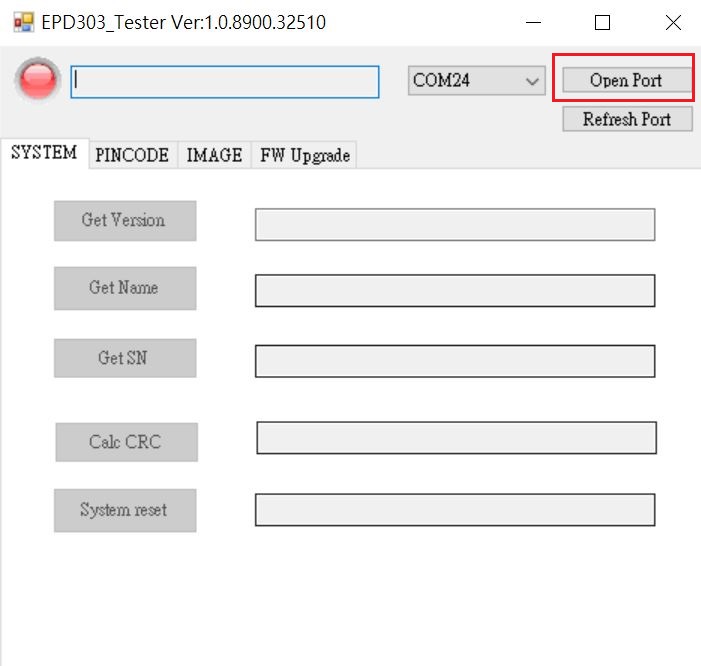Go to the FW Upgrade tab
701x666 pixels.
coord(304,155)
